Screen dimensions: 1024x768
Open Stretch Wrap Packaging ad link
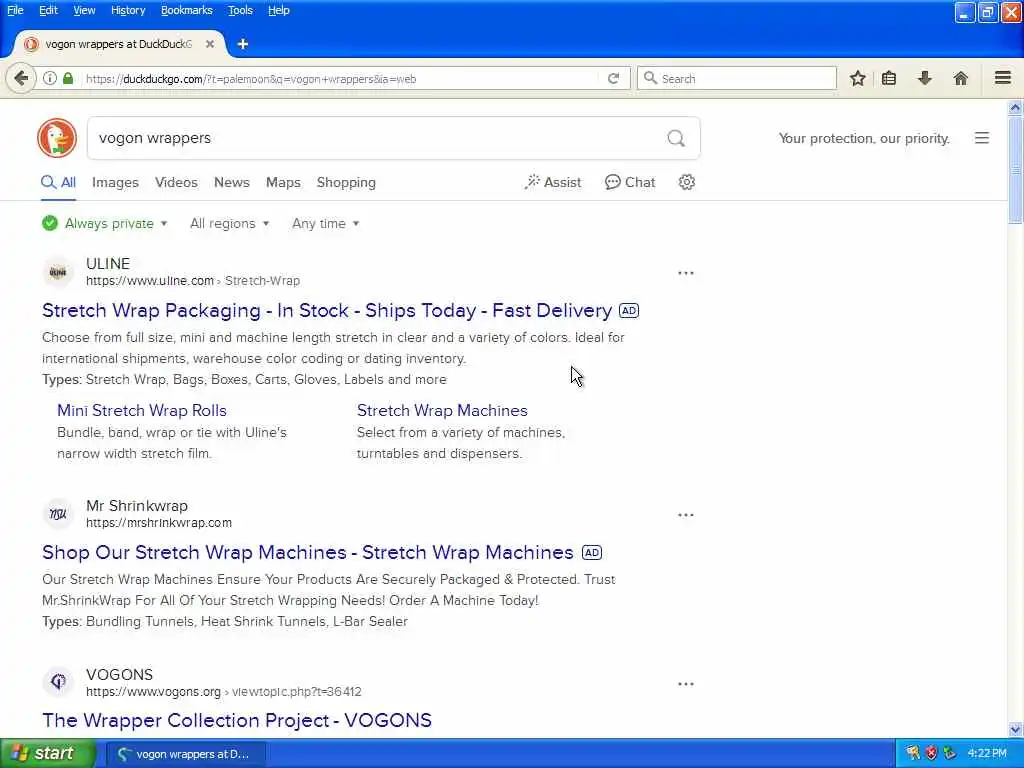click(x=327, y=310)
